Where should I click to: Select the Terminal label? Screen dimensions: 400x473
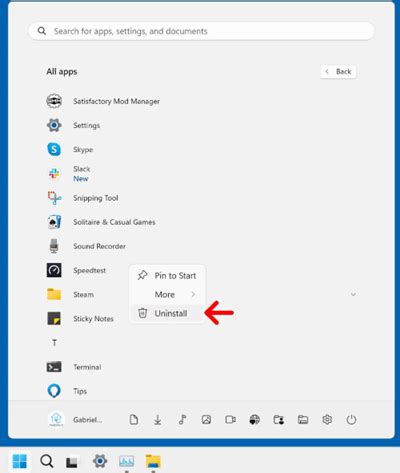click(x=87, y=367)
